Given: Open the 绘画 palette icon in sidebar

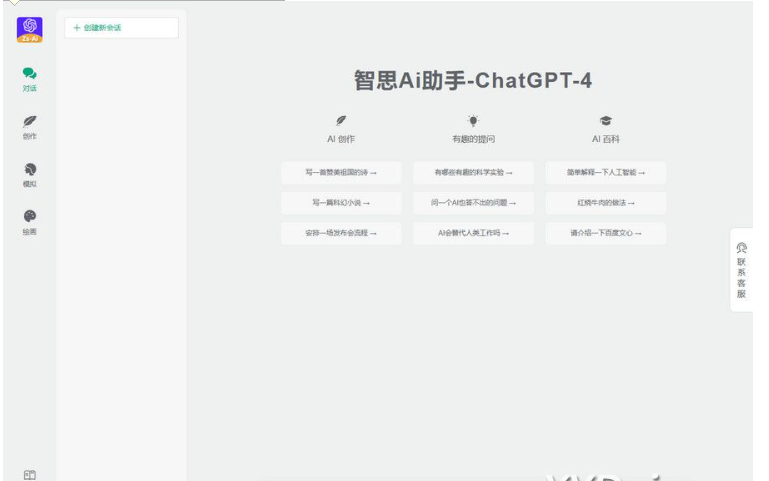Looking at the screenshot, I should [x=29, y=221].
